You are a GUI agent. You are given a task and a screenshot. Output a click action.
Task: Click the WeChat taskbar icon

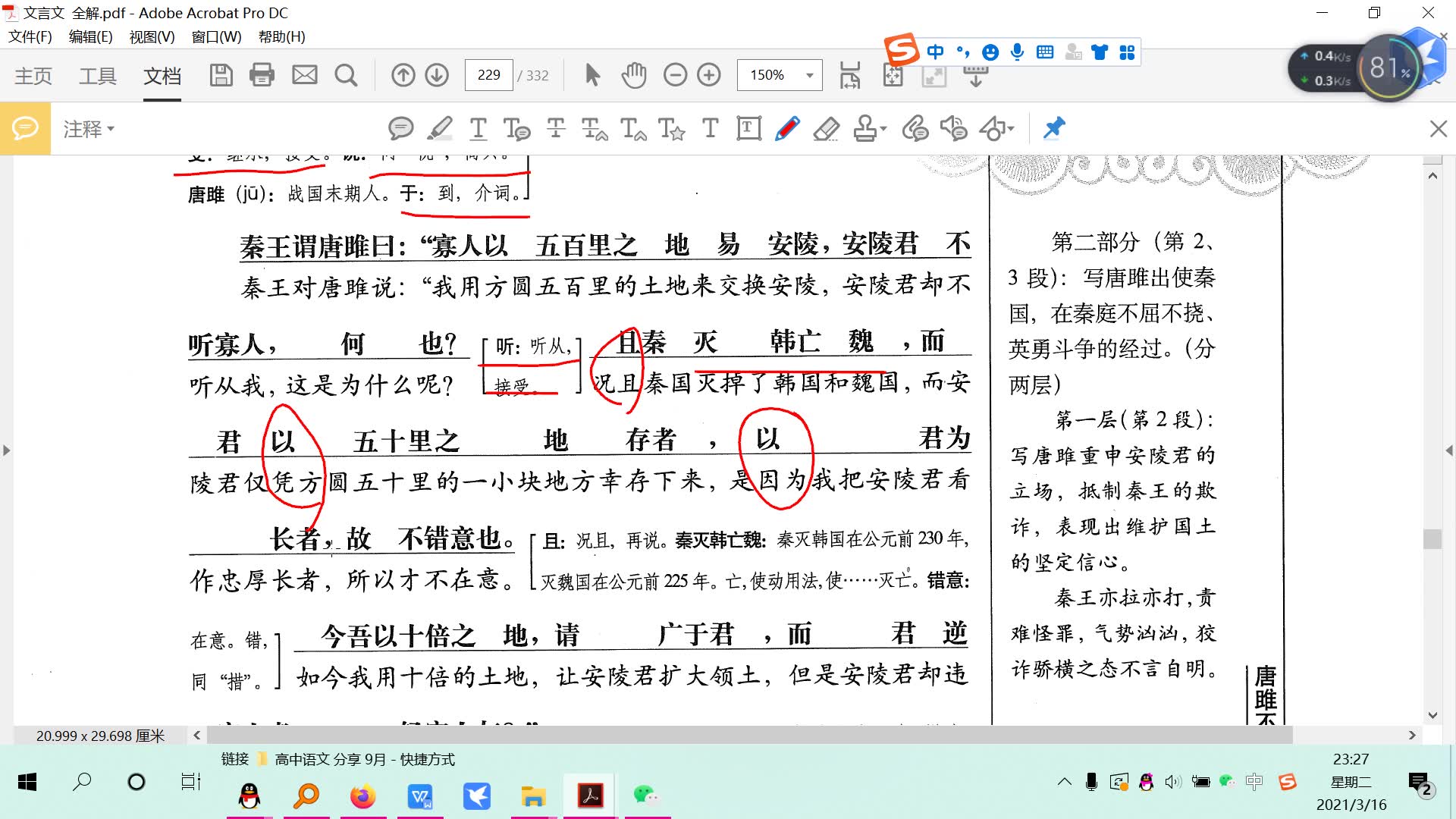[x=648, y=795]
